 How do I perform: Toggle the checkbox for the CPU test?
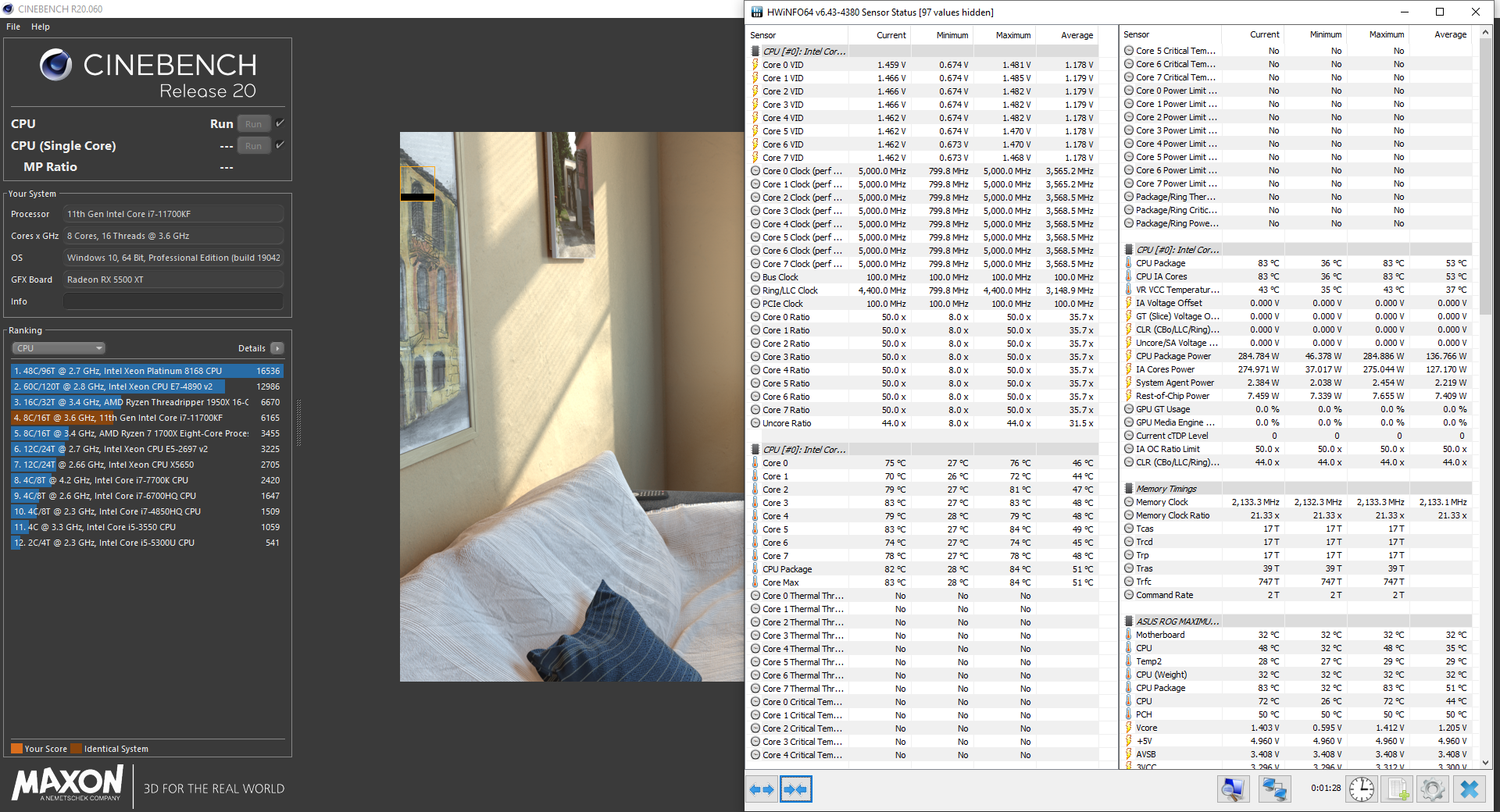(280, 123)
